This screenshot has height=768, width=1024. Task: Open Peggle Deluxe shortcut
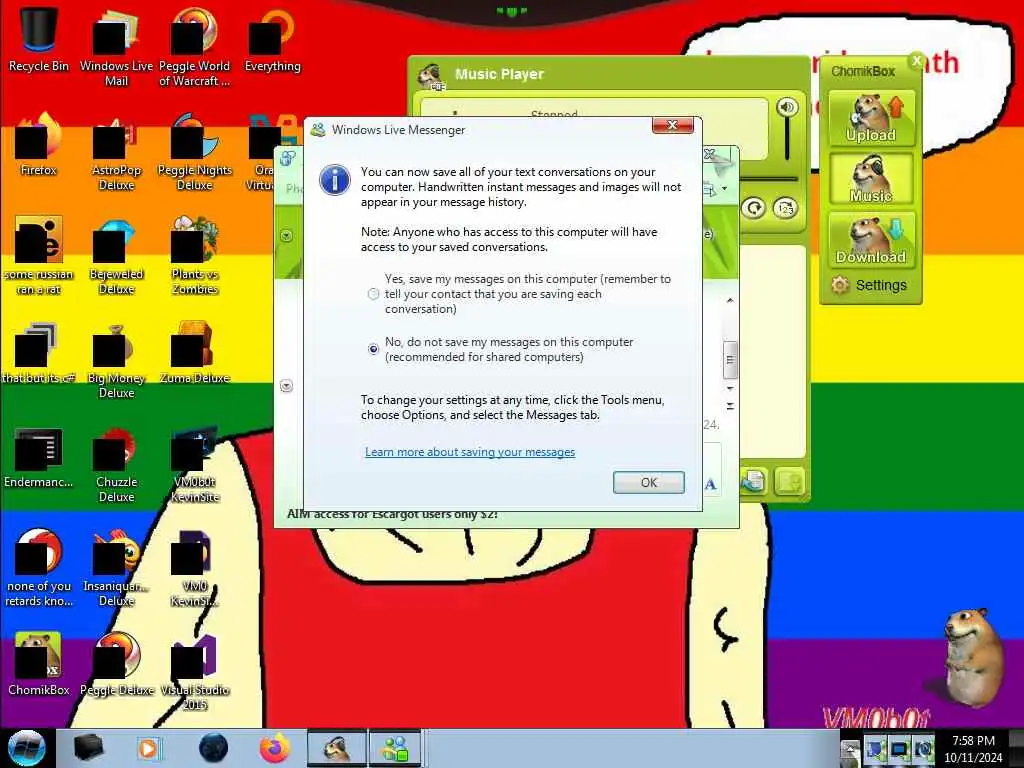tap(116, 664)
